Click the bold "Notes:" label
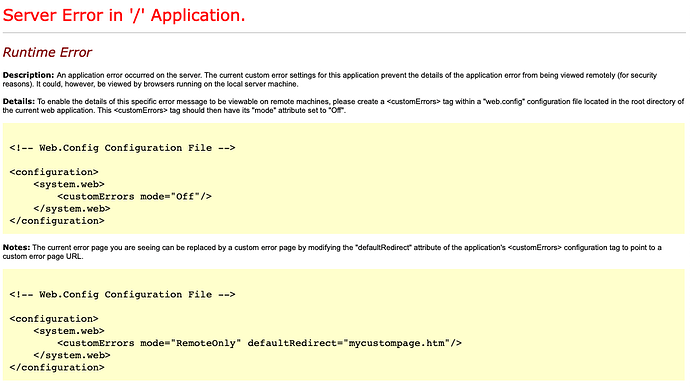 point(16,247)
